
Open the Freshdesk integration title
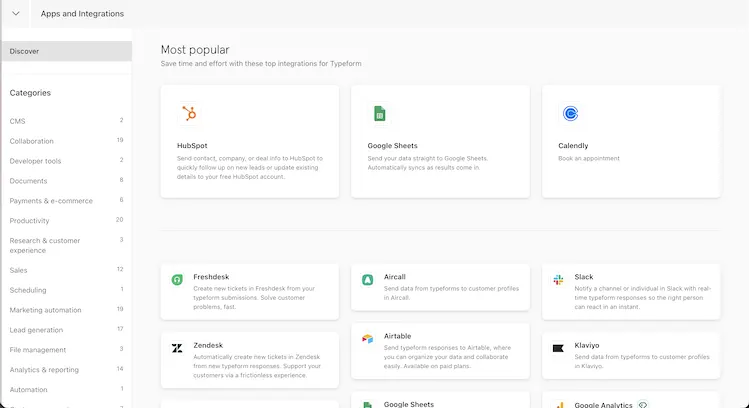tap(211, 277)
